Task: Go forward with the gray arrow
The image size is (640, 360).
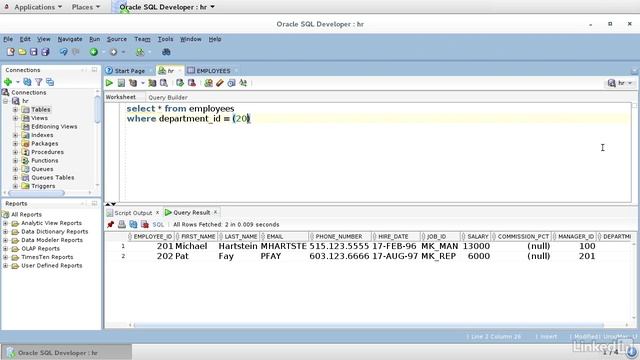Action: coord(113,52)
